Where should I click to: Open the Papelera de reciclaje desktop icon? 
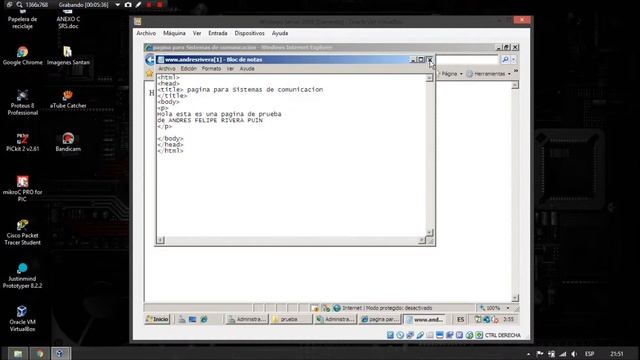click(x=22, y=20)
